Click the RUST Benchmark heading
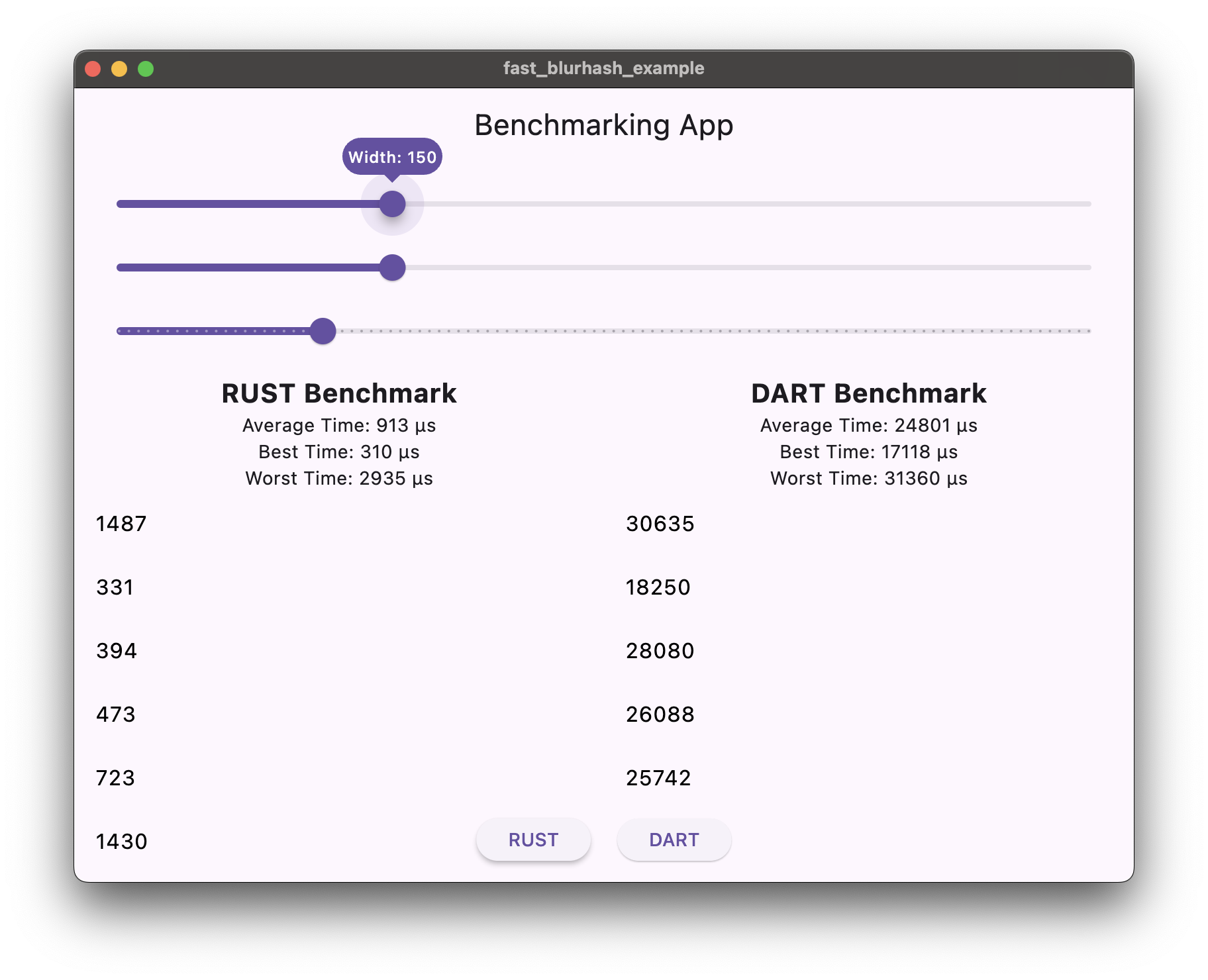This screenshot has height=980, width=1208. [x=339, y=393]
